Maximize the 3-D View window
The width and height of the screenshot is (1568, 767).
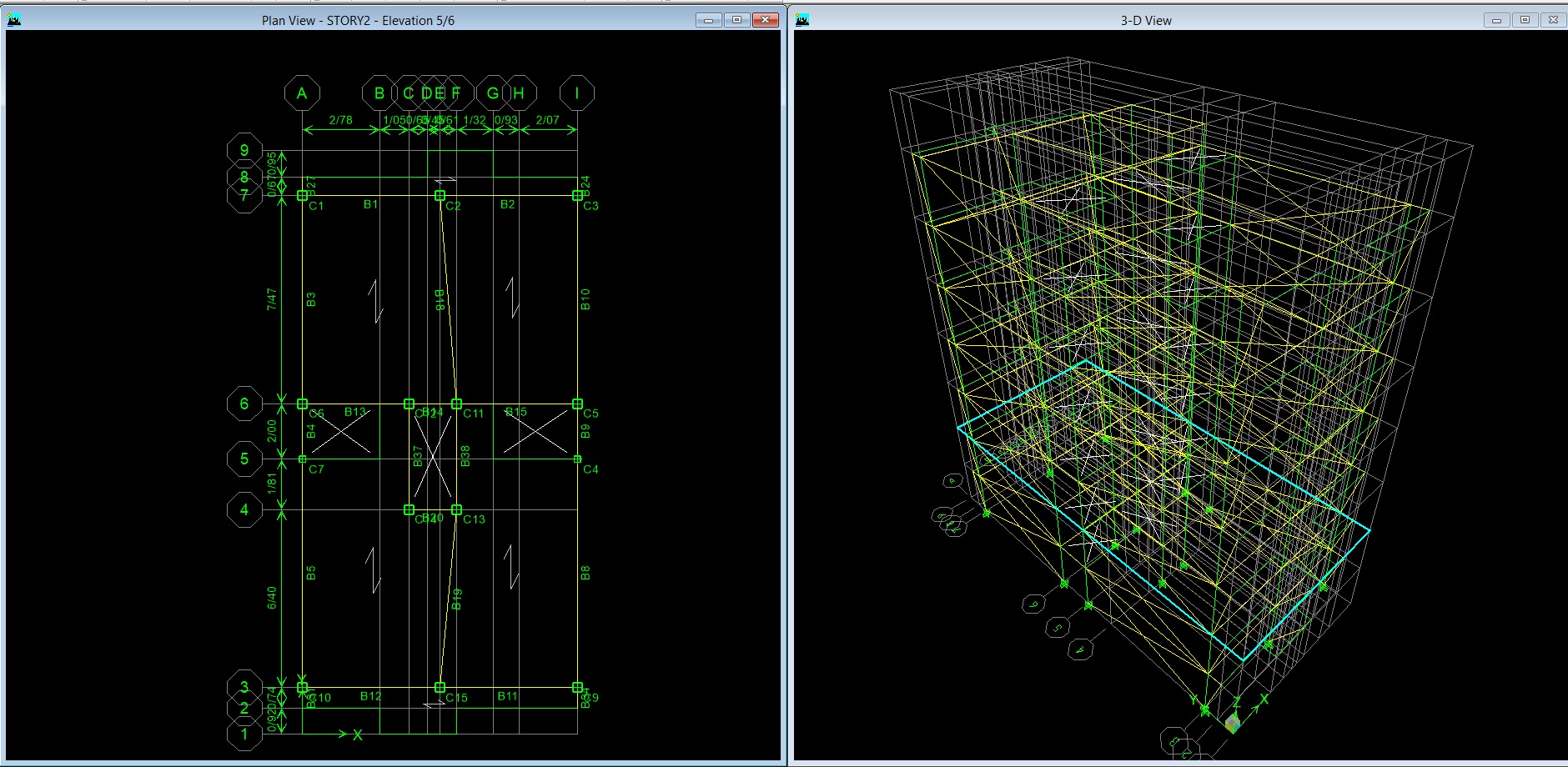(1525, 20)
